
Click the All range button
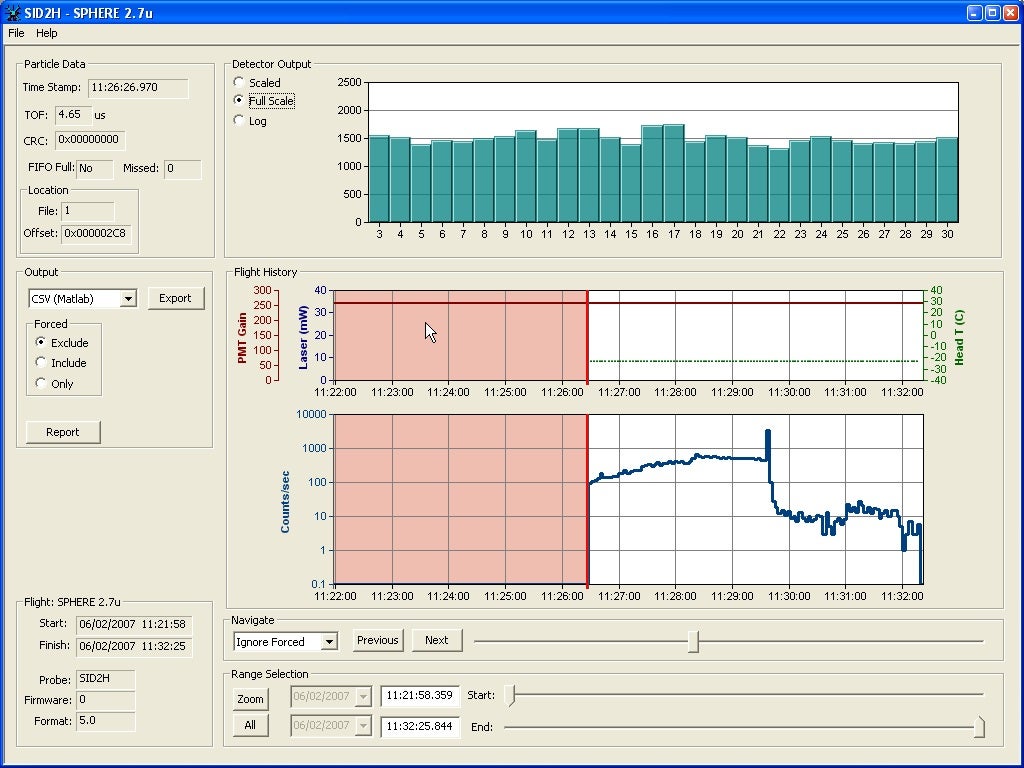click(x=250, y=726)
